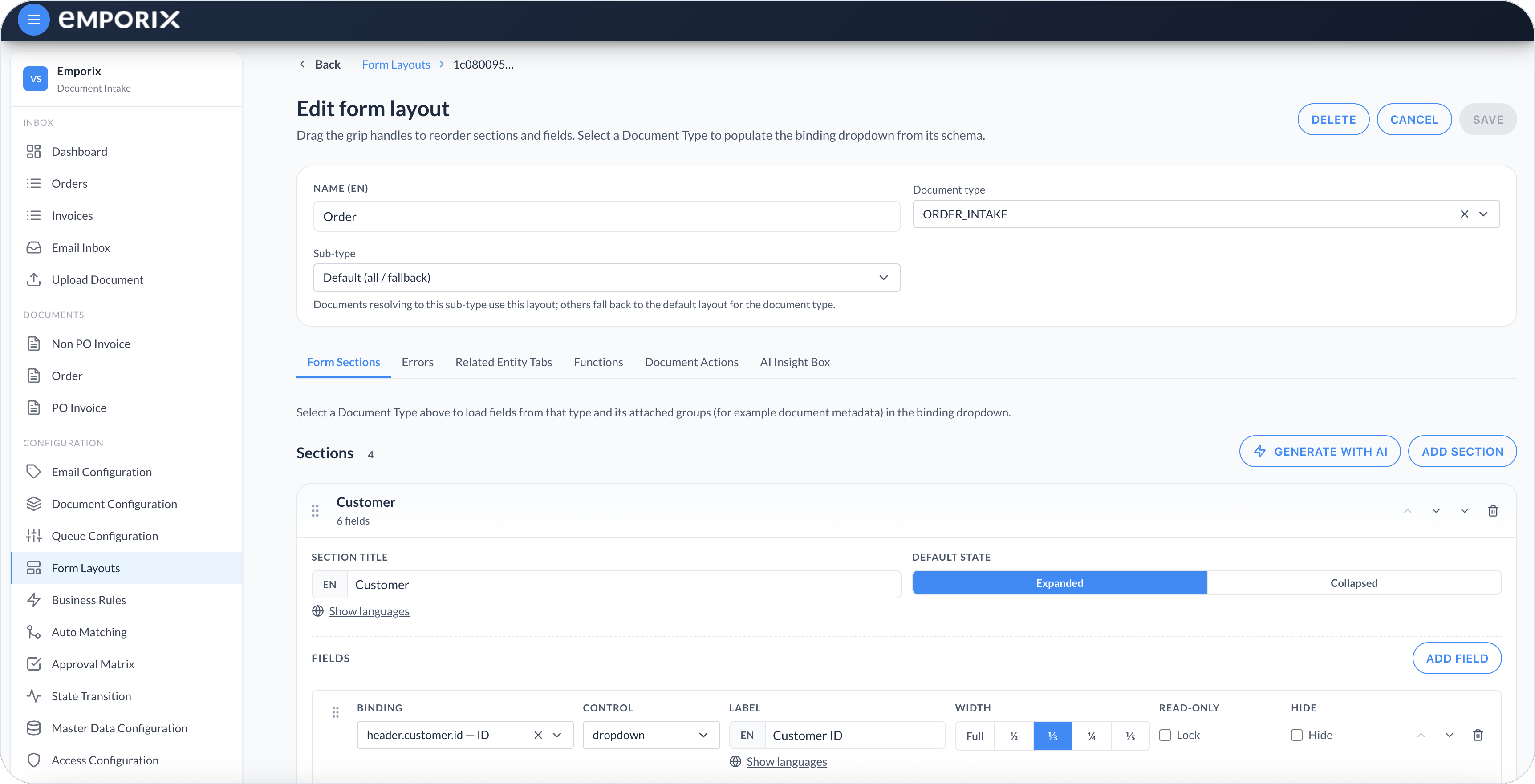
Task: Collapse the Customer section with rightmost chevron
Action: (x=1464, y=510)
